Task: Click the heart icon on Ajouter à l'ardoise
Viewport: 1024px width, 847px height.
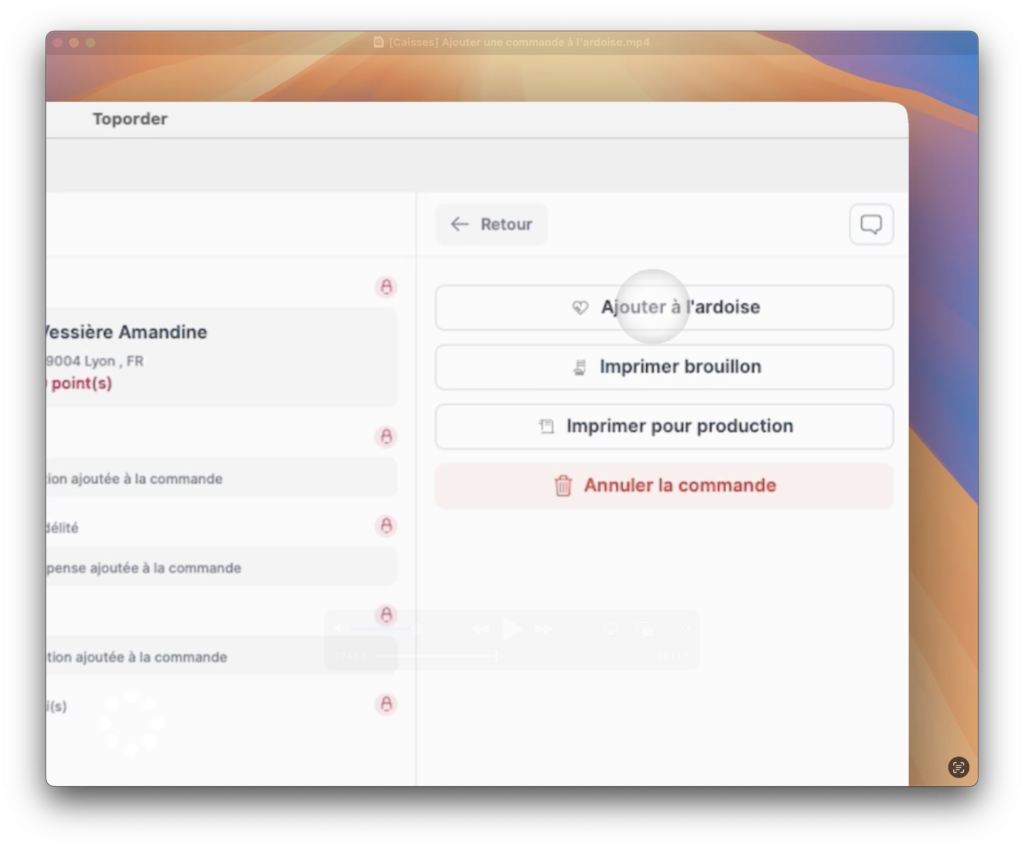Action: (x=580, y=308)
